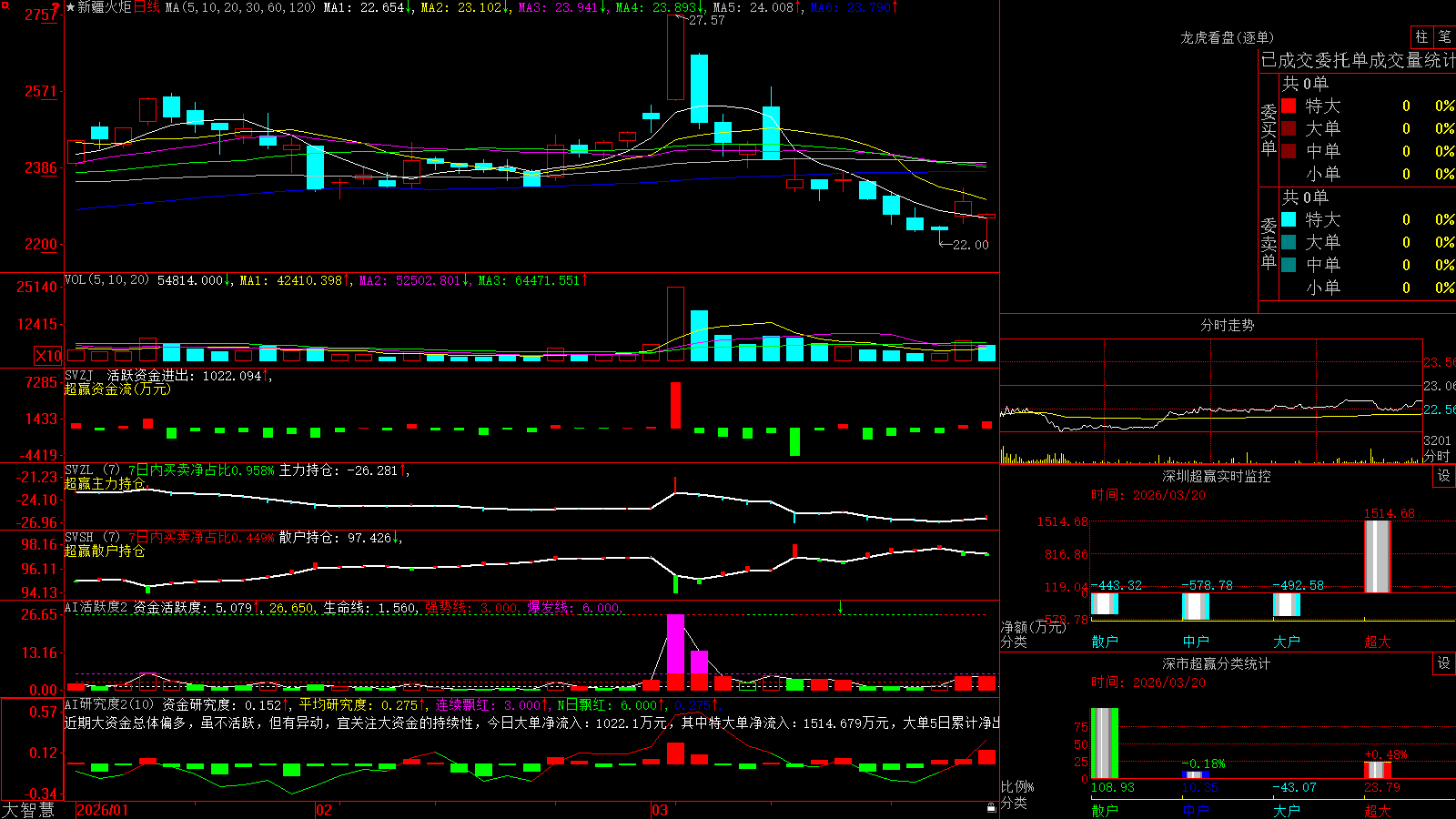Select the 散户 category in classification statistics
Viewport: 1456px width, 819px height.
pos(1105,810)
